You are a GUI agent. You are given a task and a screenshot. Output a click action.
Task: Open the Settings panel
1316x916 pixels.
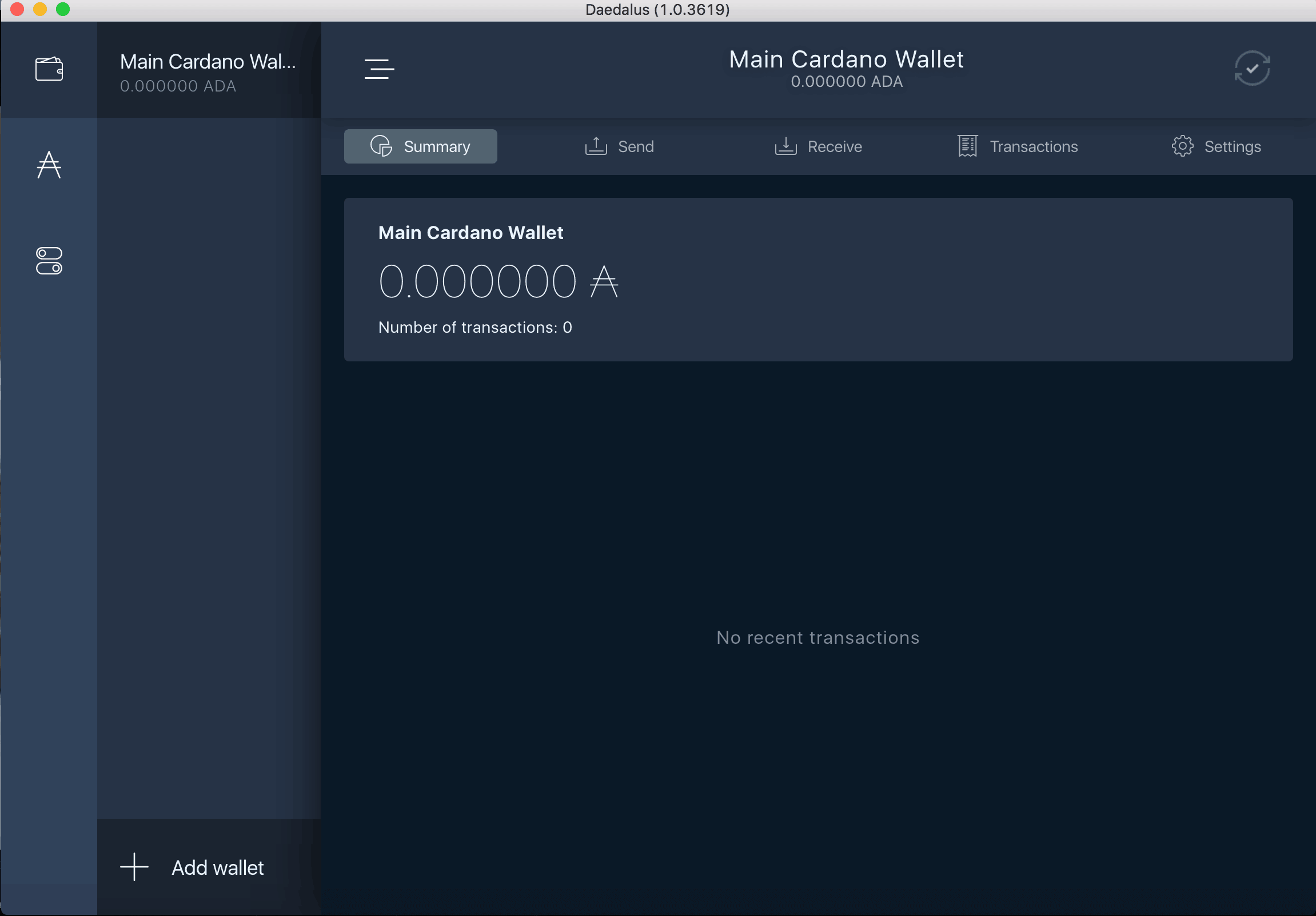(x=1216, y=146)
